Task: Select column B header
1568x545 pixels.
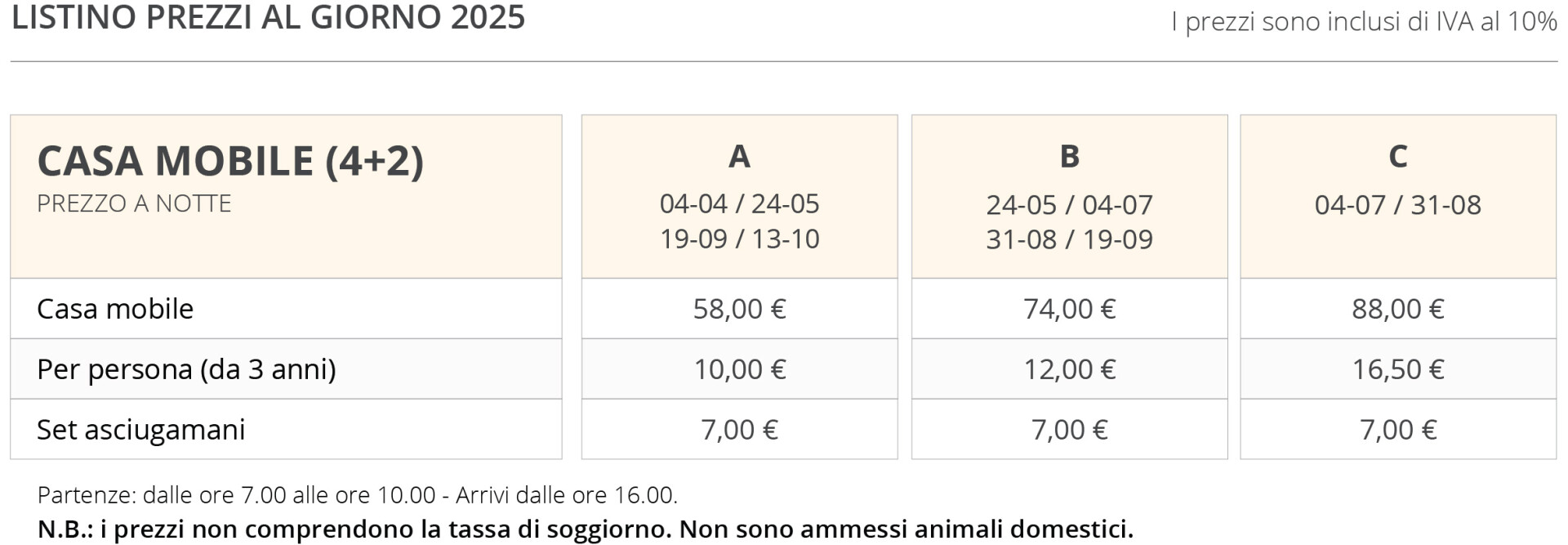Action: tap(1069, 156)
